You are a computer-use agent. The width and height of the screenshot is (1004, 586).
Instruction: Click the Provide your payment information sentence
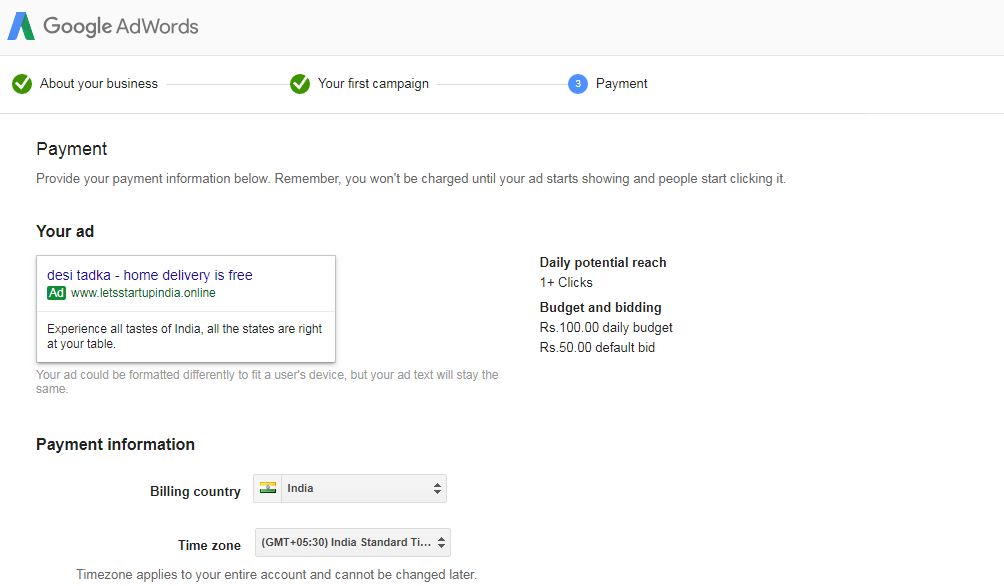411,179
